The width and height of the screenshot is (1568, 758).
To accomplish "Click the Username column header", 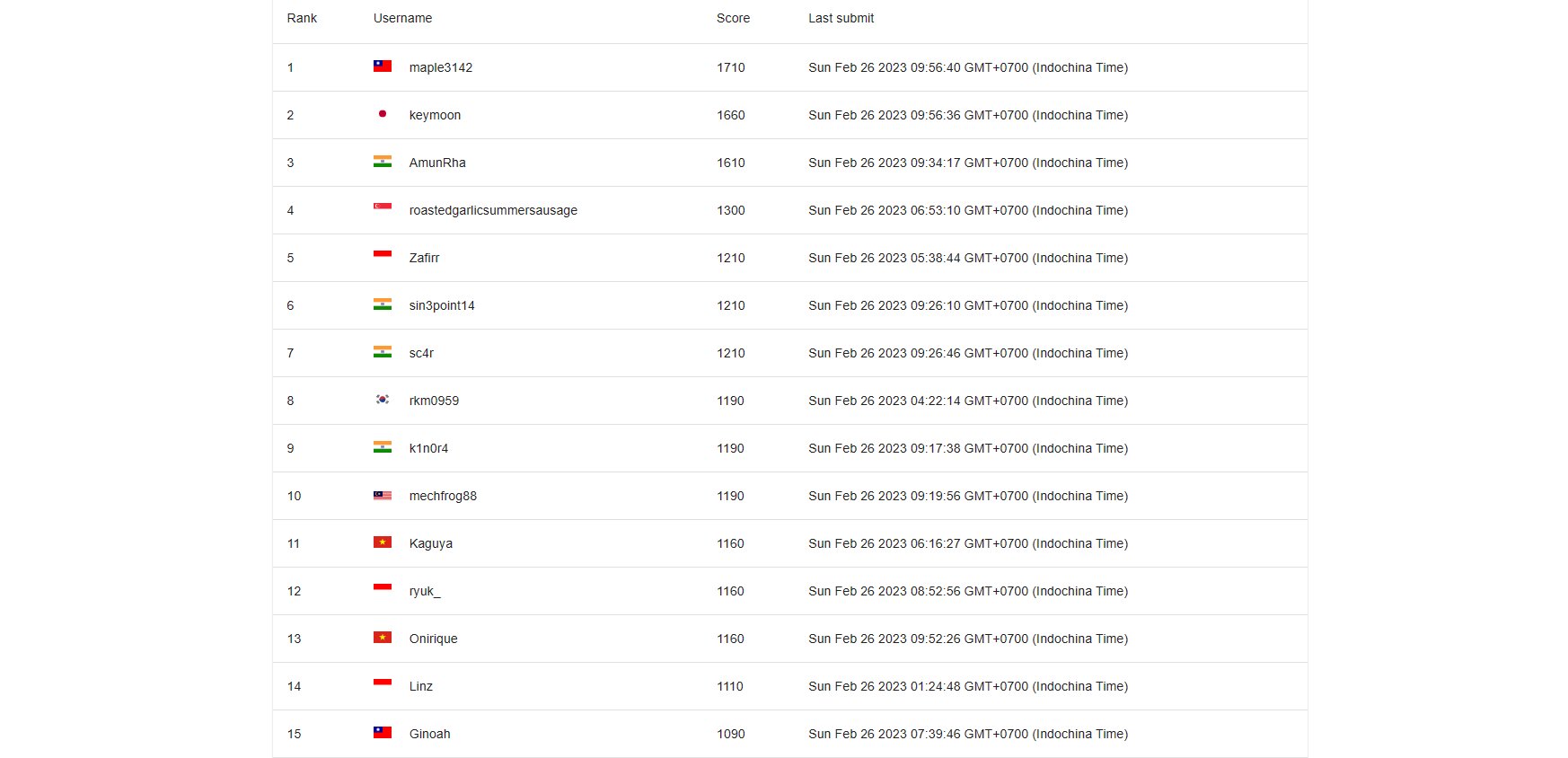I will (402, 18).
